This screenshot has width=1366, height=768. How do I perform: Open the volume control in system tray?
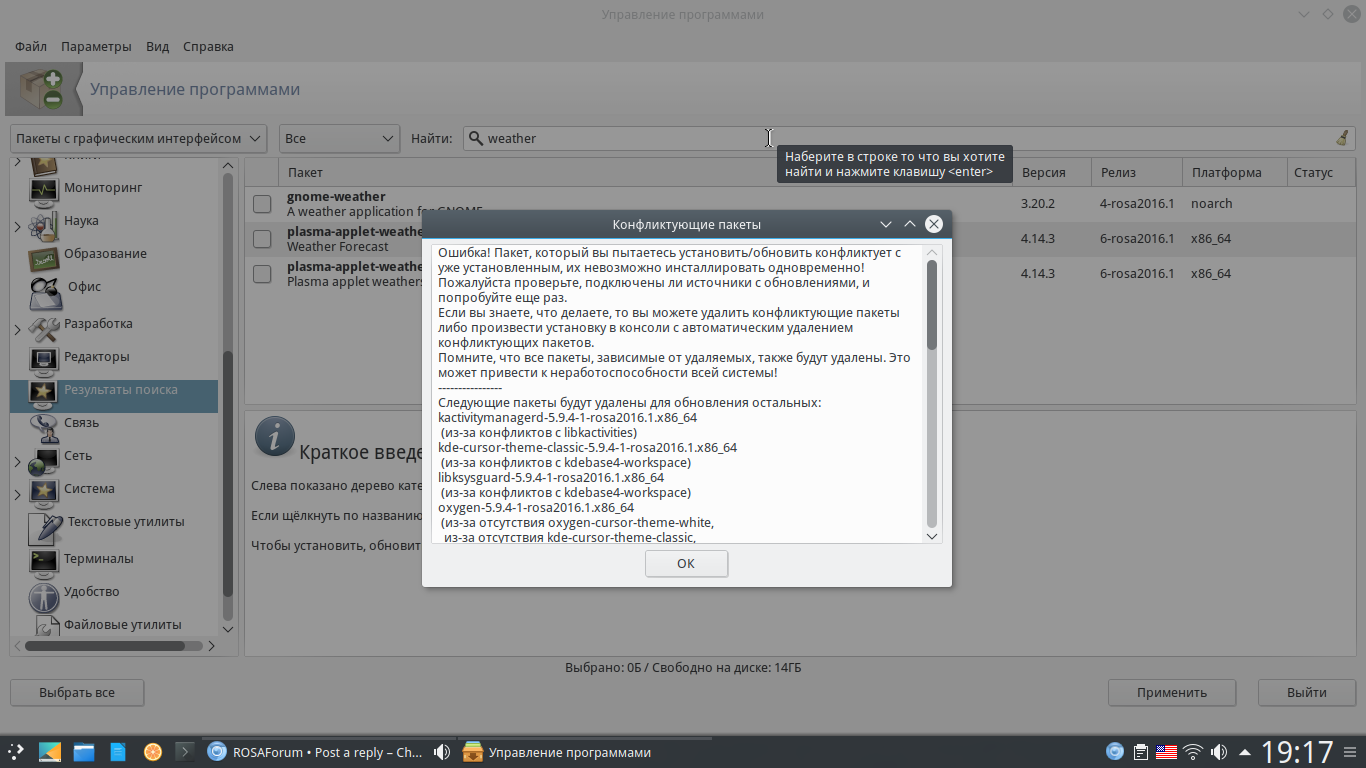(x=1218, y=752)
